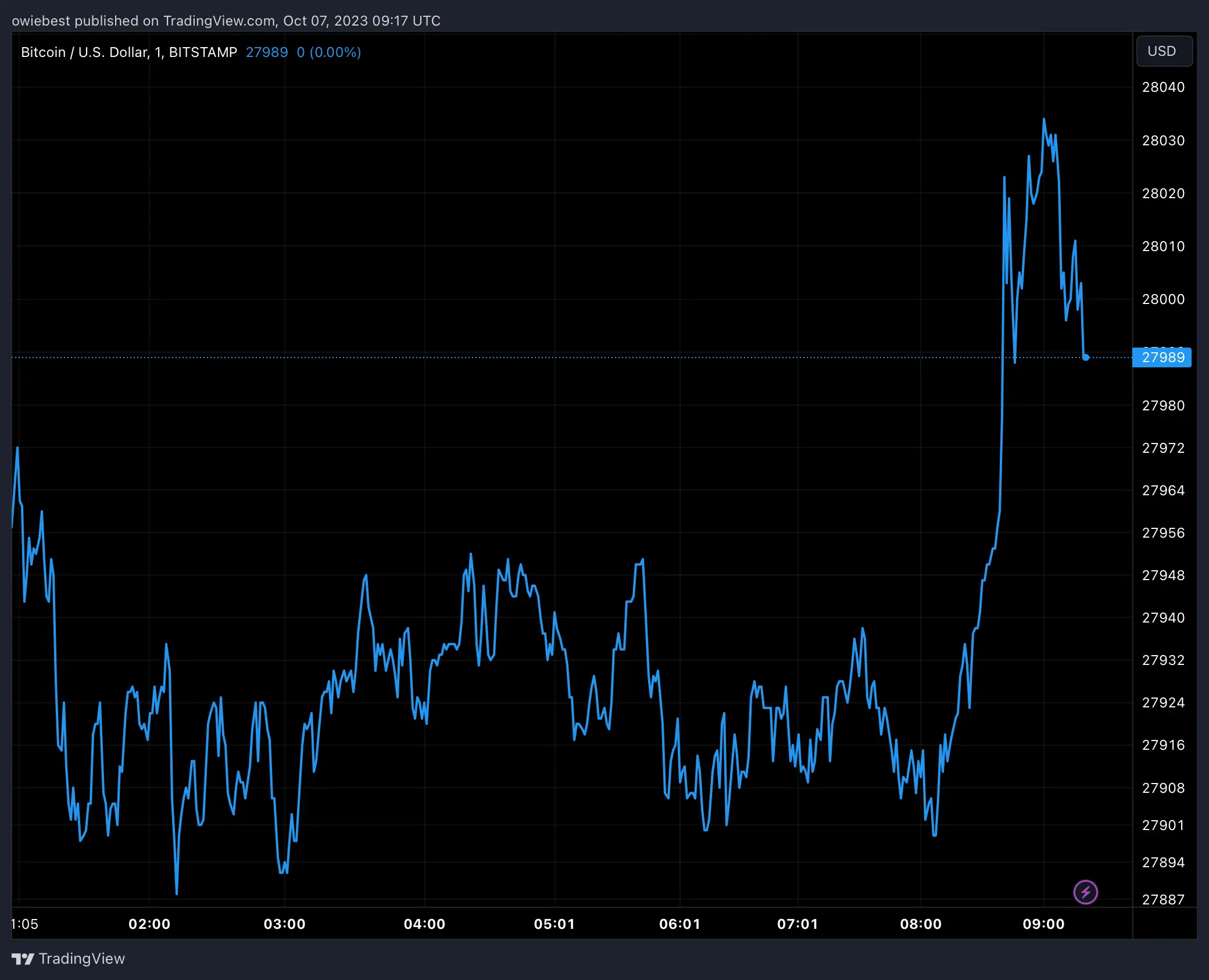
Task: Click the price axis label 27887
Action: (1163, 900)
